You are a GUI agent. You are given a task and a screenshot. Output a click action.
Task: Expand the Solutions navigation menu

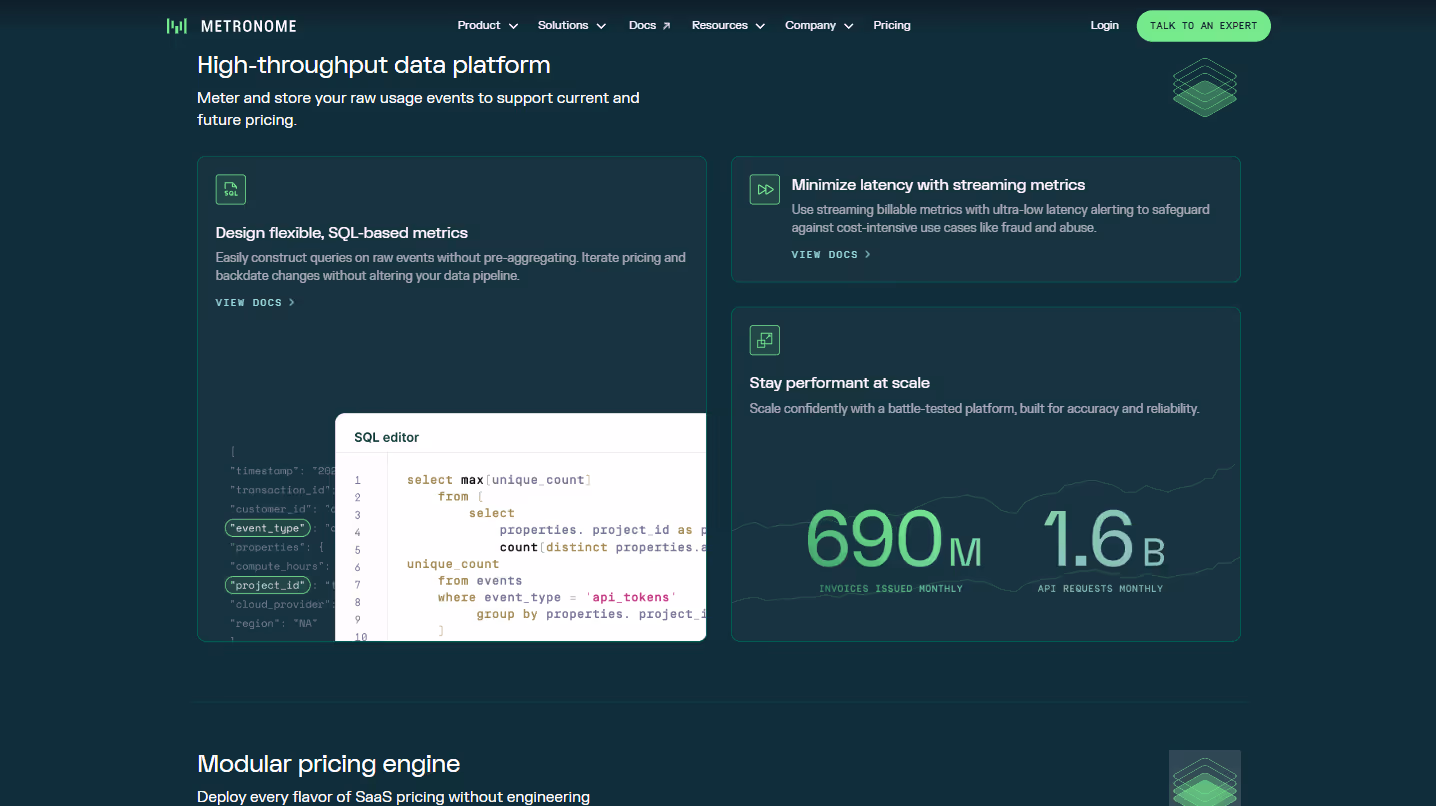(x=572, y=26)
